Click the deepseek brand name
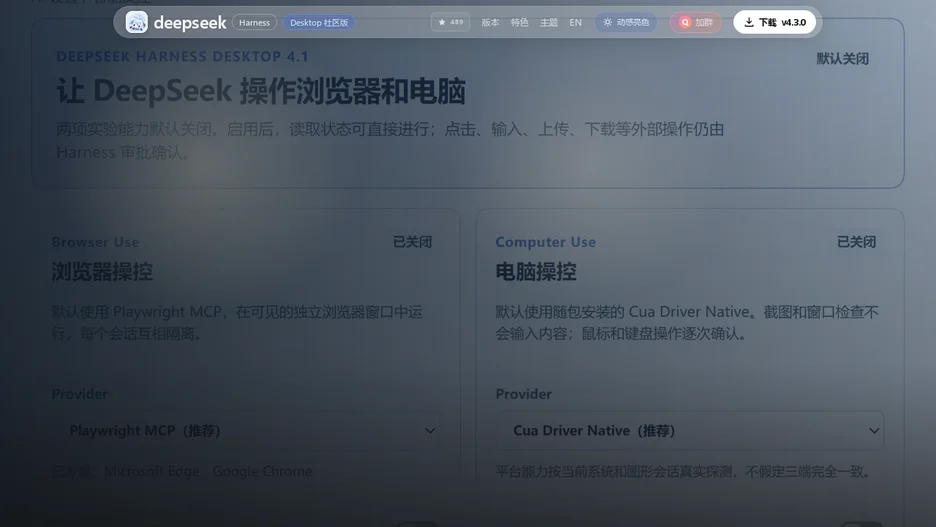The width and height of the screenshot is (936, 527). point(190,23)
